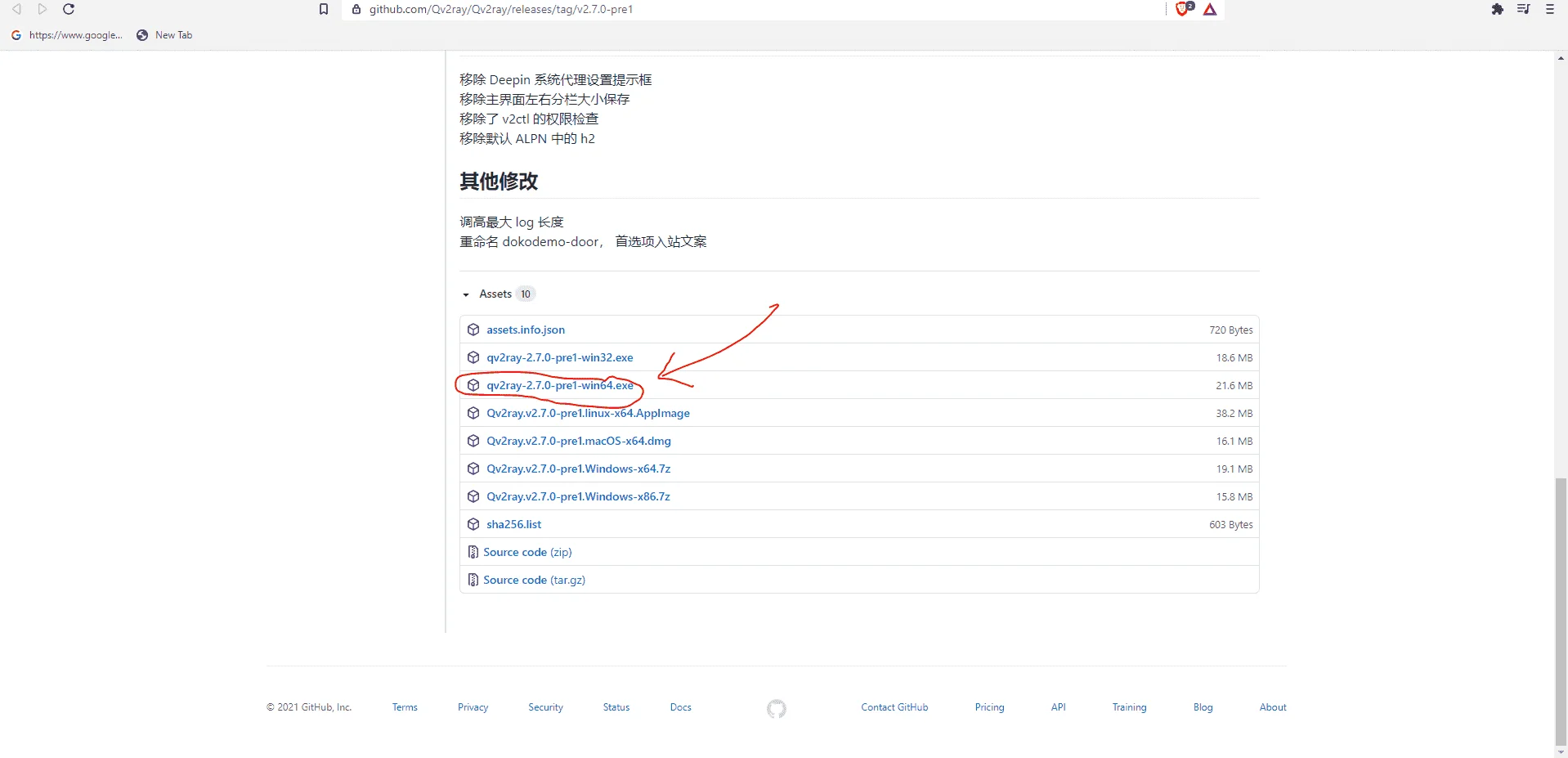Bookmark this page with the bookmark icon

tap(324, 9)
